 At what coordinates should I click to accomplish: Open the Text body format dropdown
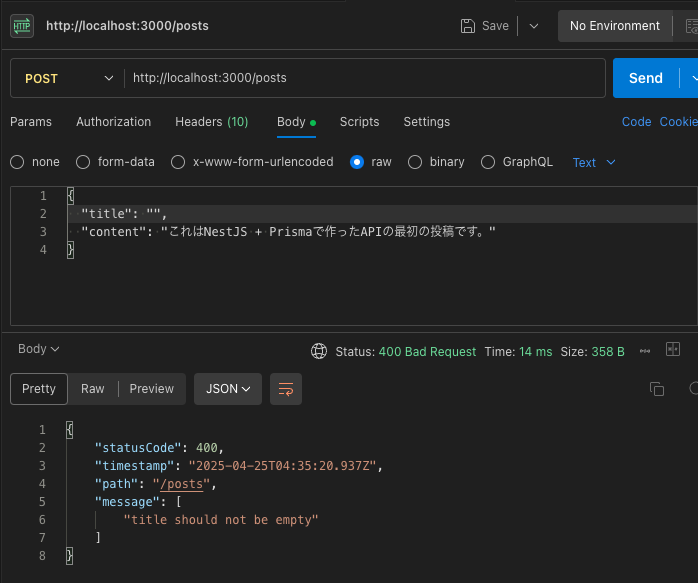[x=594, y=162]
